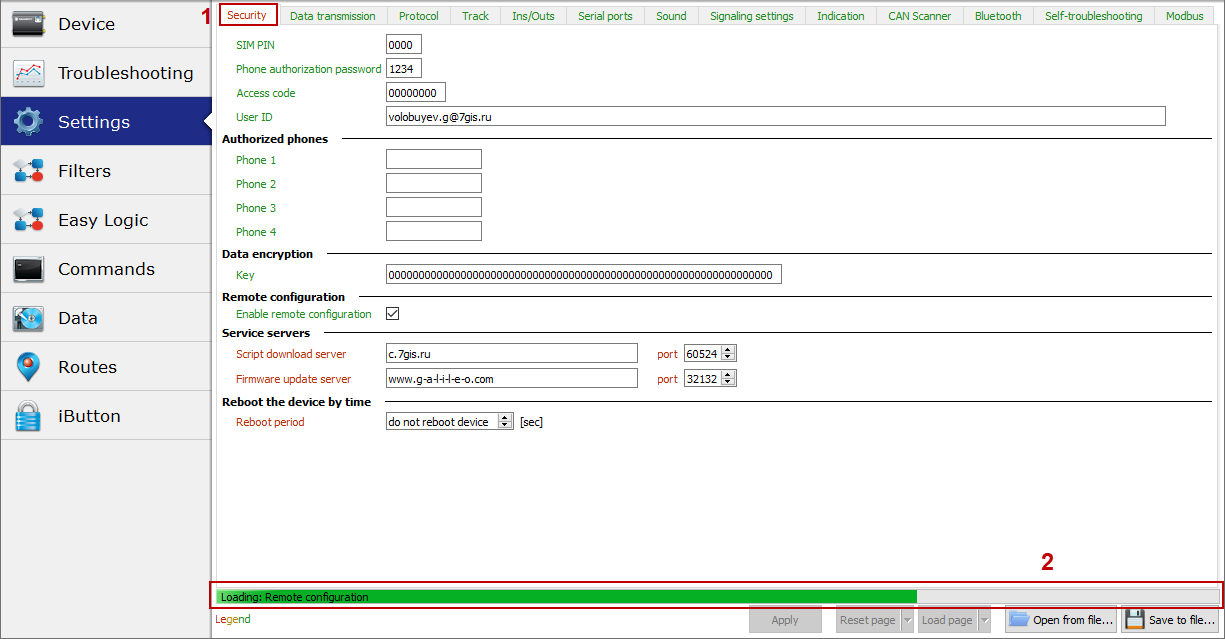Screen dimensions: 1225x639
Task: Open the Troubleshooting chart icon
Action: (28, 73)
